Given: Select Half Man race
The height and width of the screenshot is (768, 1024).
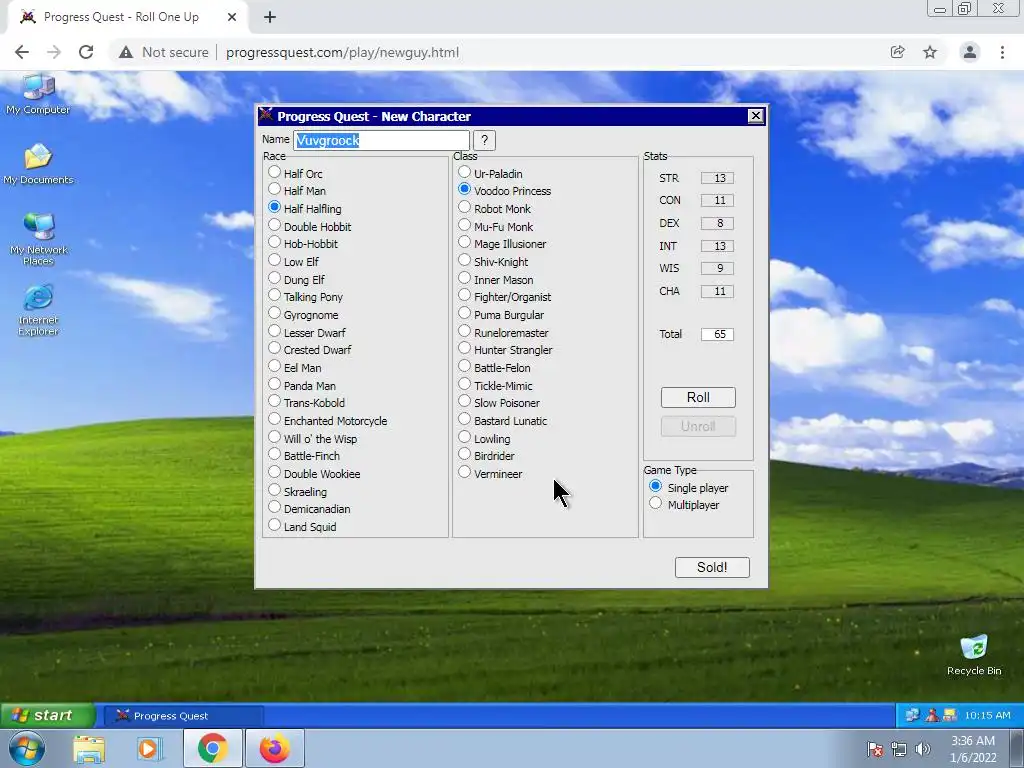Looking at the screenshot, I should (274, 189).
